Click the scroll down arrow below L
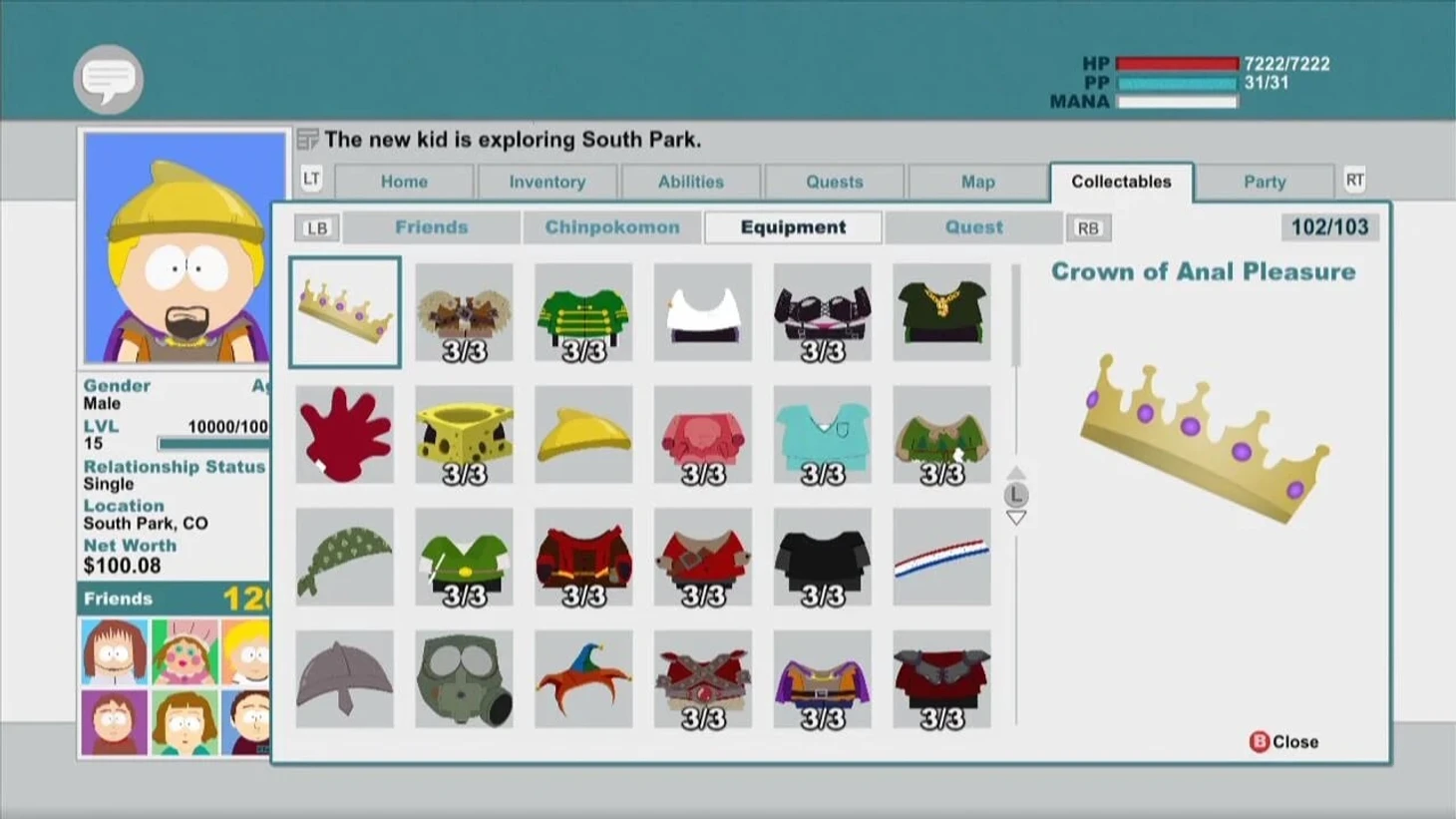The width and height of the screenshot is (1456, 819). 1016,519
